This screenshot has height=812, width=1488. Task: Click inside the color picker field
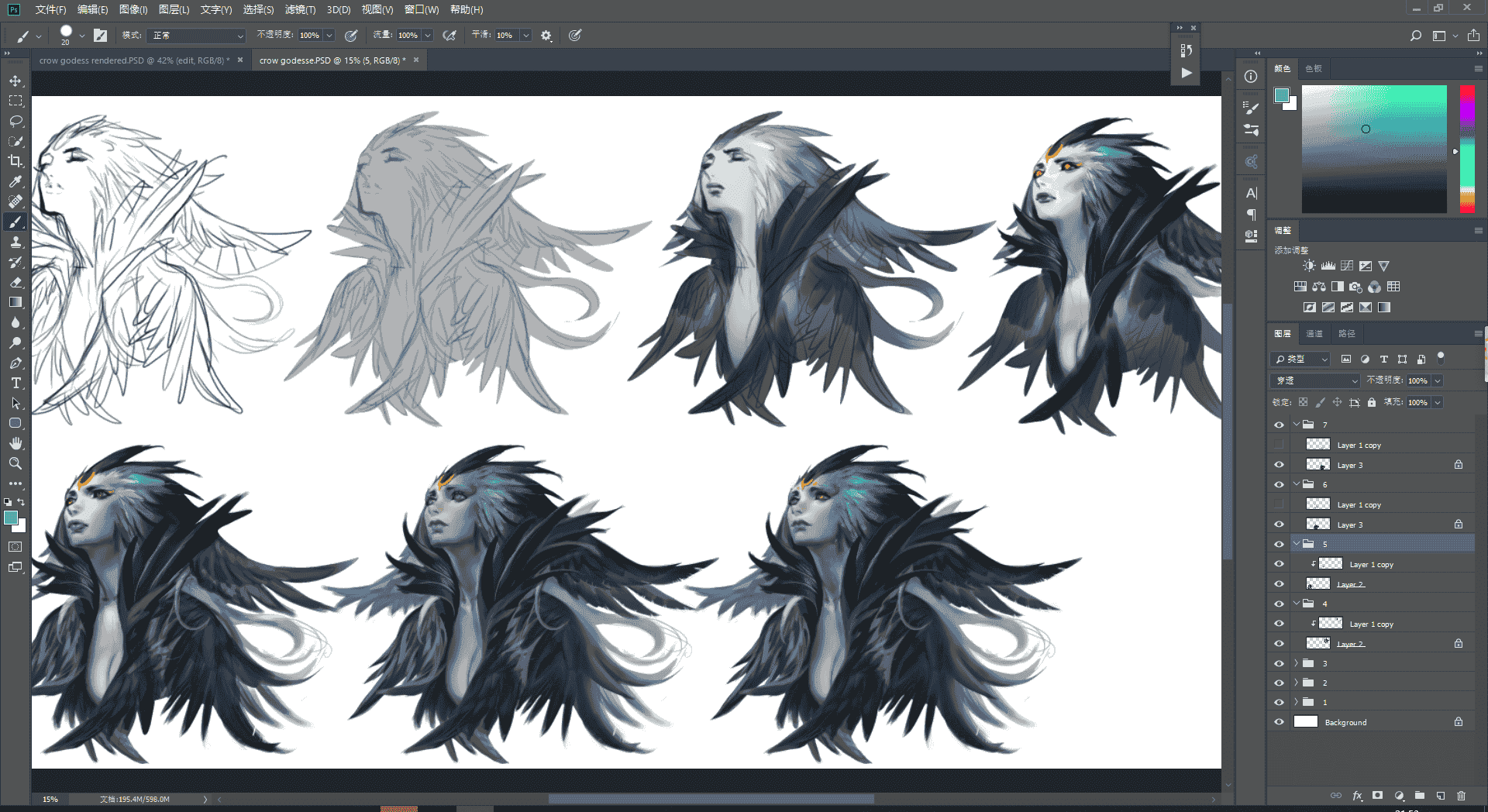pyautogui.click(x=1374, y=149)
